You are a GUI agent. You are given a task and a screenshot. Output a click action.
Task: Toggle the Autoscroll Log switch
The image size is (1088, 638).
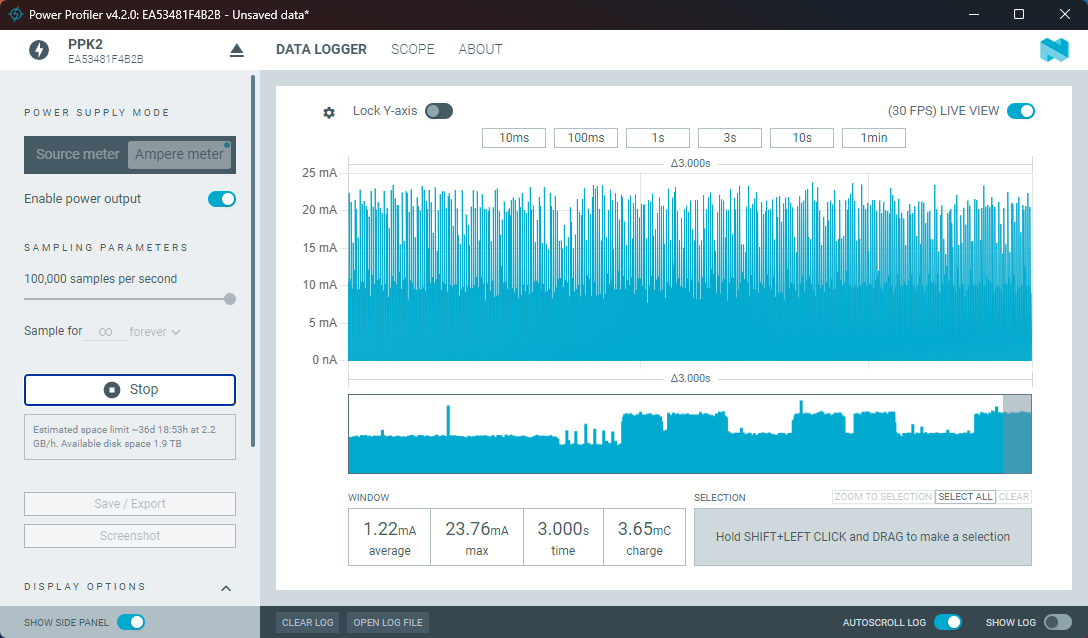947,622
